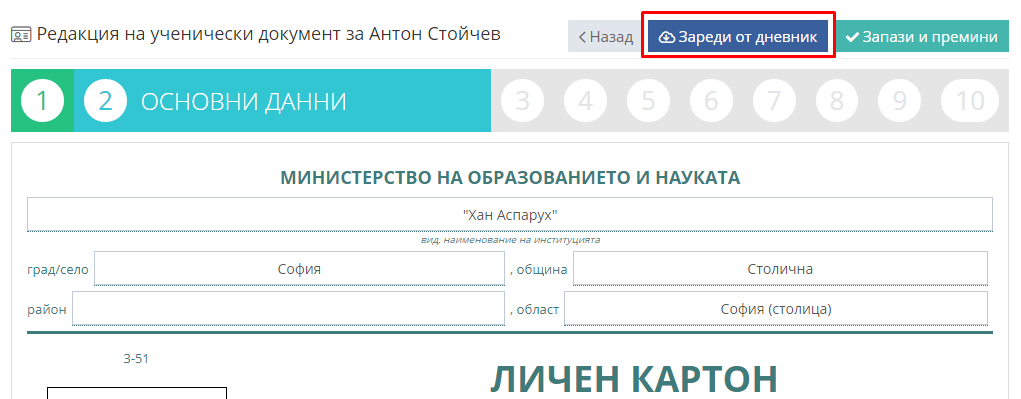Click the empty район field

[x=288, y=309]
